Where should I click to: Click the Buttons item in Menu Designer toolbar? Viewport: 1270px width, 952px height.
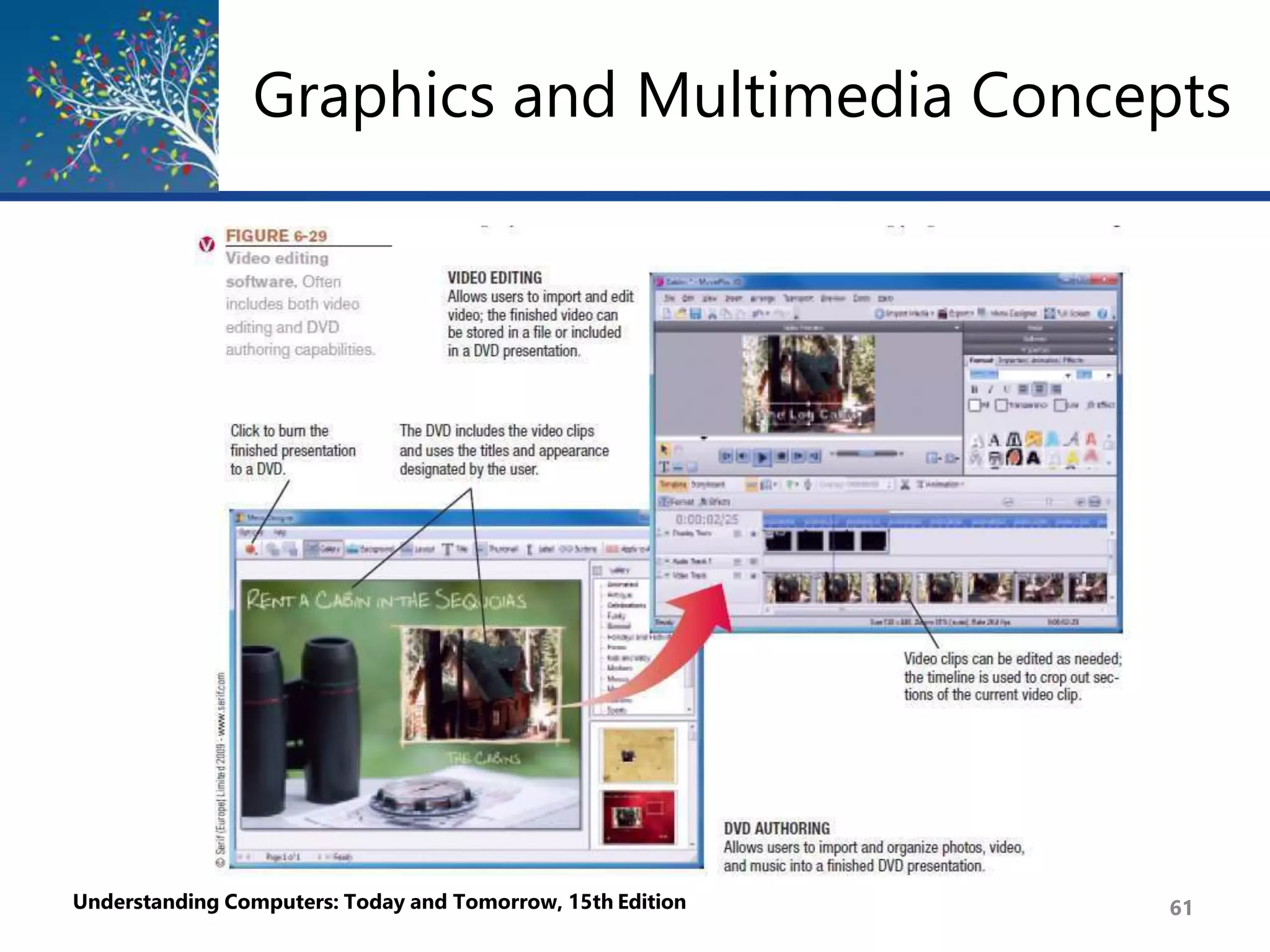[x=579, y=549]
